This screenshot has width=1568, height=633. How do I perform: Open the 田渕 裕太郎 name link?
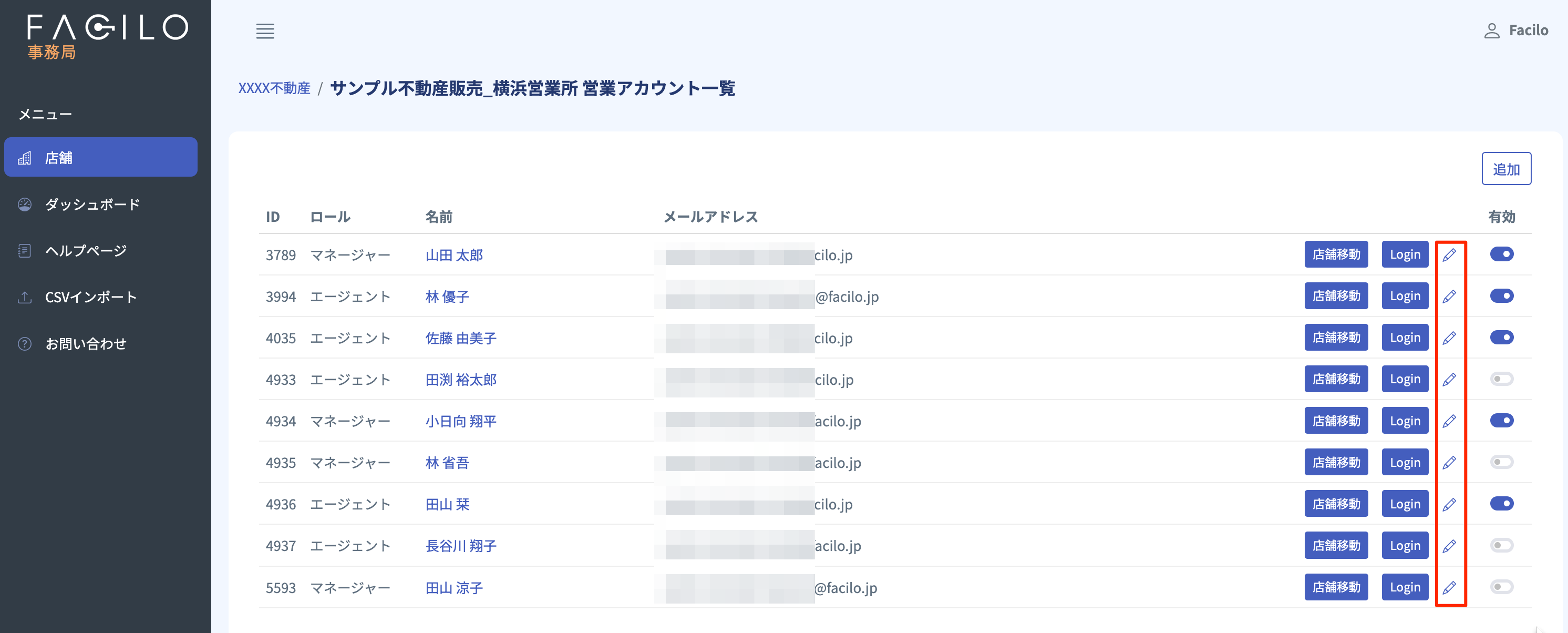point(461,380)
